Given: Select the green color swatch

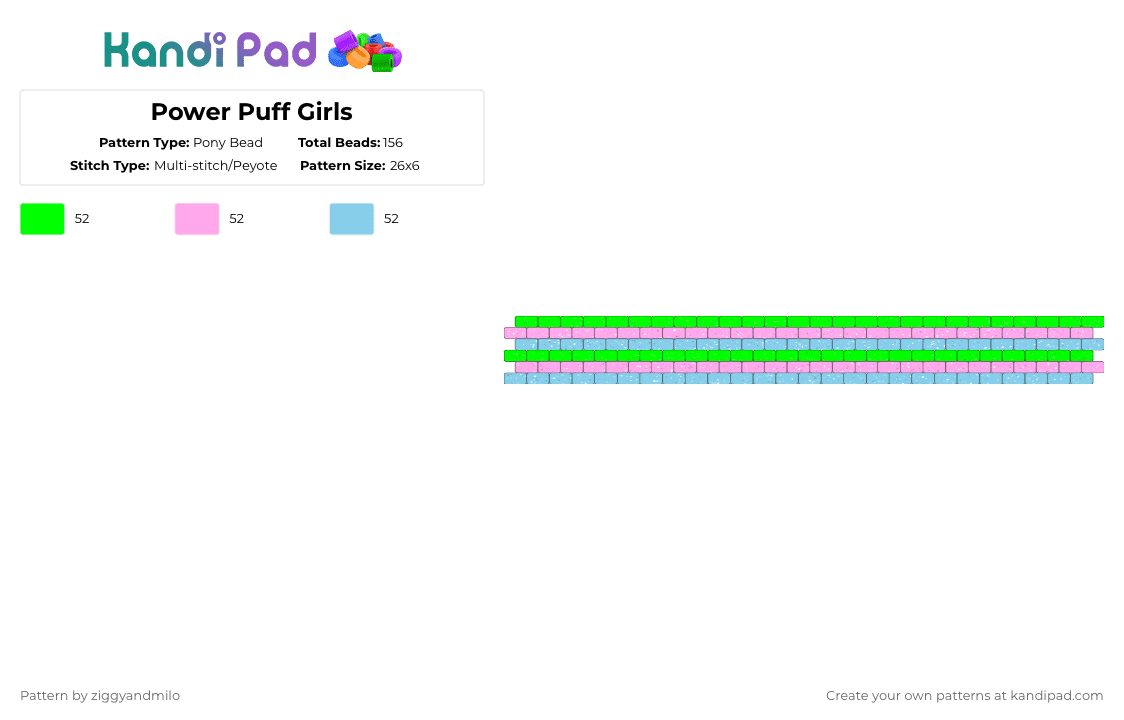Looking at the screenshot, I should [42, 219].
